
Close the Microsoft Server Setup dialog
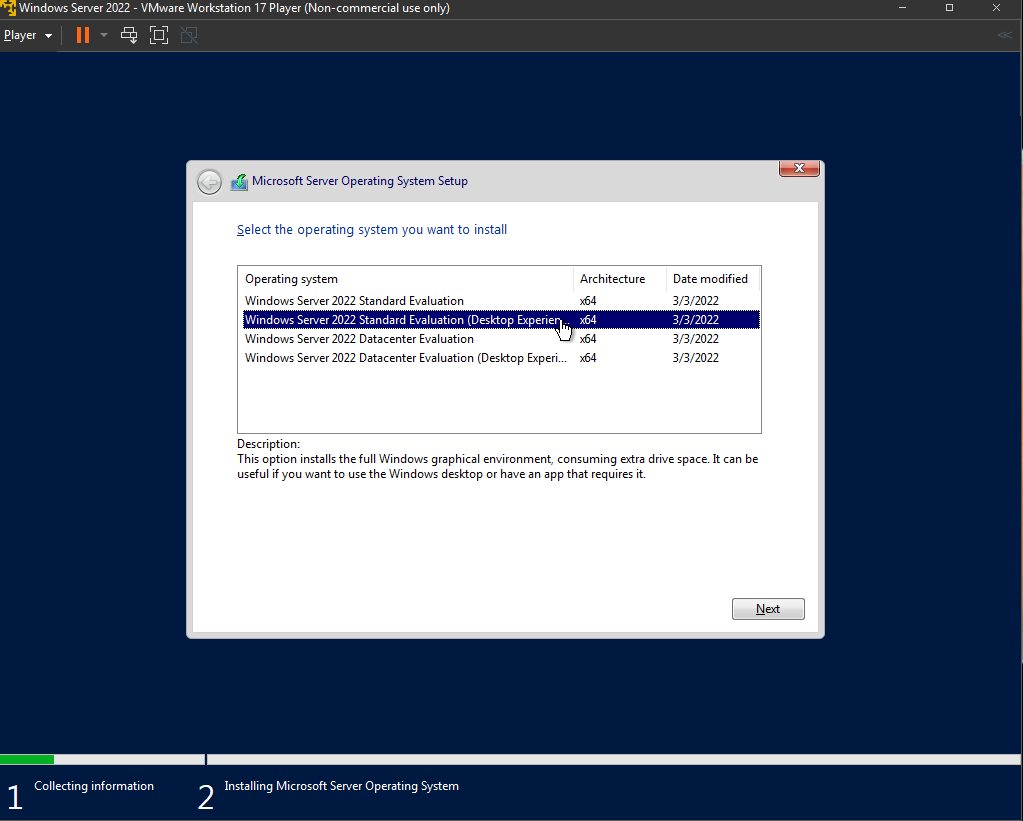[799, 168]
